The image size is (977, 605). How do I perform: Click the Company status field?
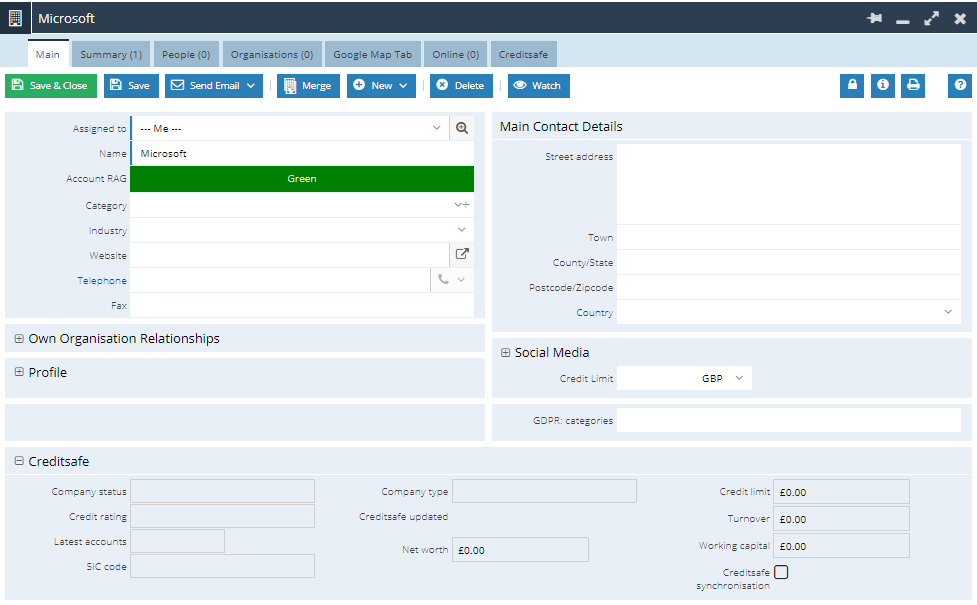(222, 491)
